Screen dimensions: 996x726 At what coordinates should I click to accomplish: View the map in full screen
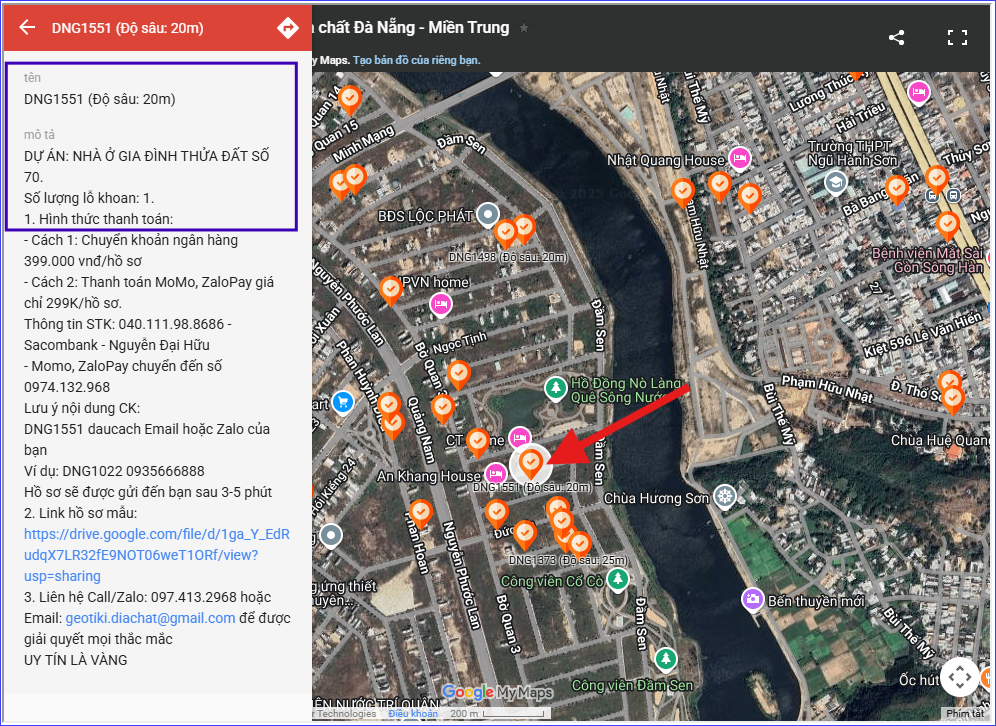(957, 37)
